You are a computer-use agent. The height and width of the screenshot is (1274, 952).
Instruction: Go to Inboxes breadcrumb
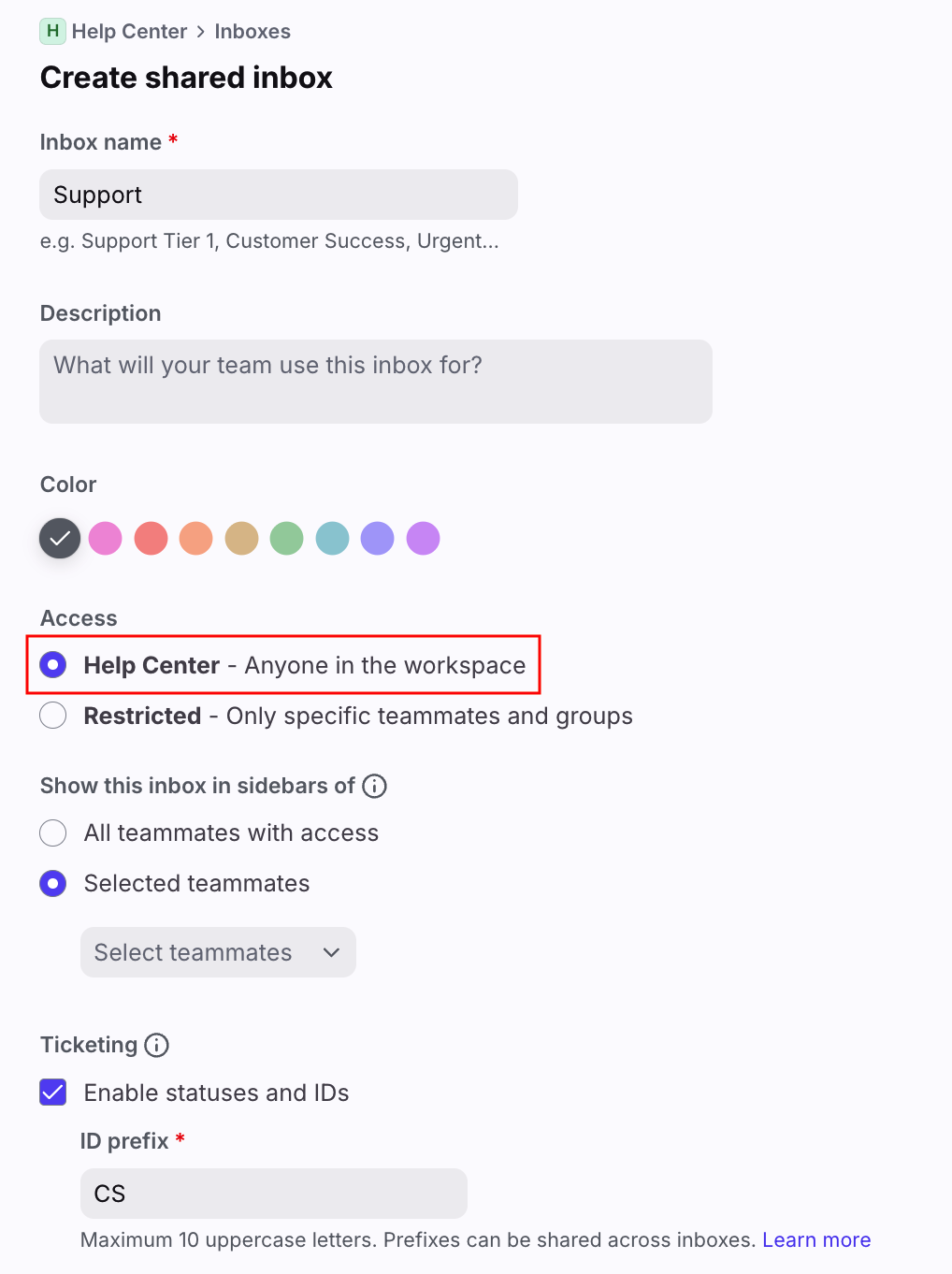coord(252,31)
